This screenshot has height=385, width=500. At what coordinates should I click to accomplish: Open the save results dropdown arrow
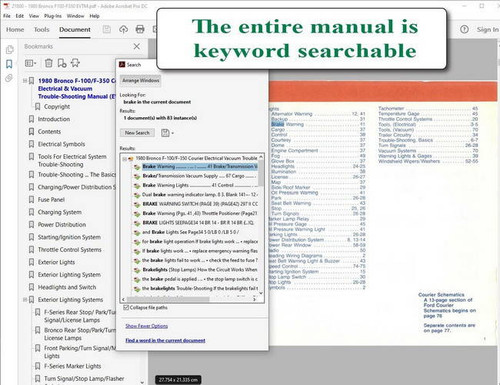[173, 133]
